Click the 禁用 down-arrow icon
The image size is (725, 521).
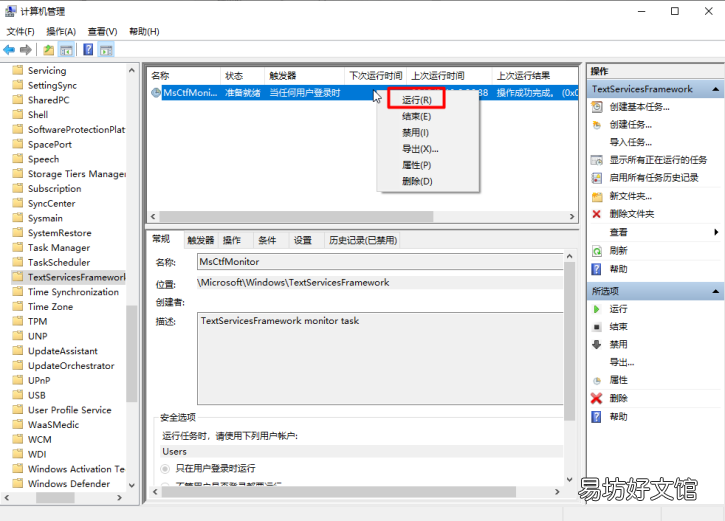click(596, 344)
